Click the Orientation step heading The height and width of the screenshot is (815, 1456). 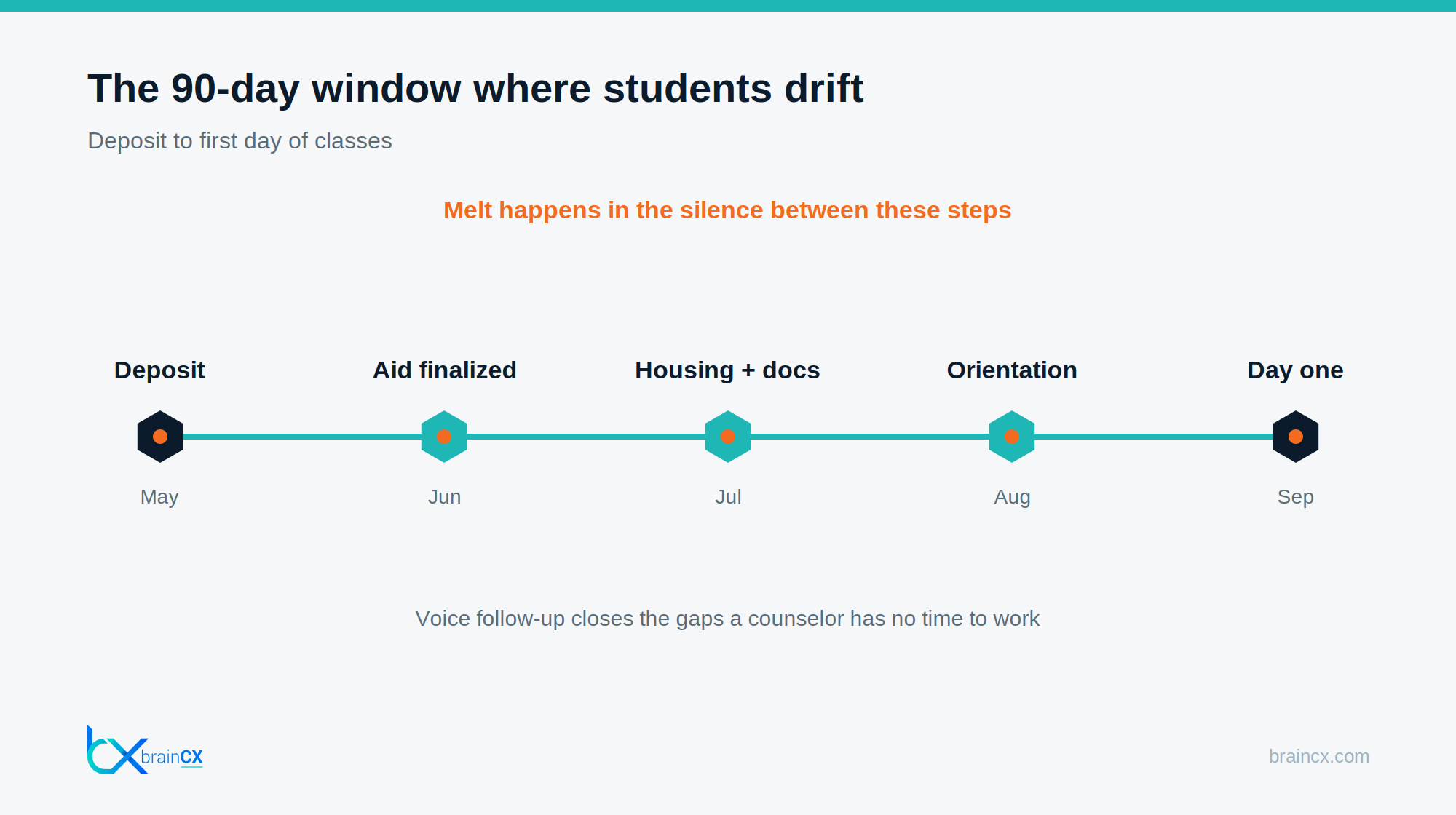tap(1012, 370)
